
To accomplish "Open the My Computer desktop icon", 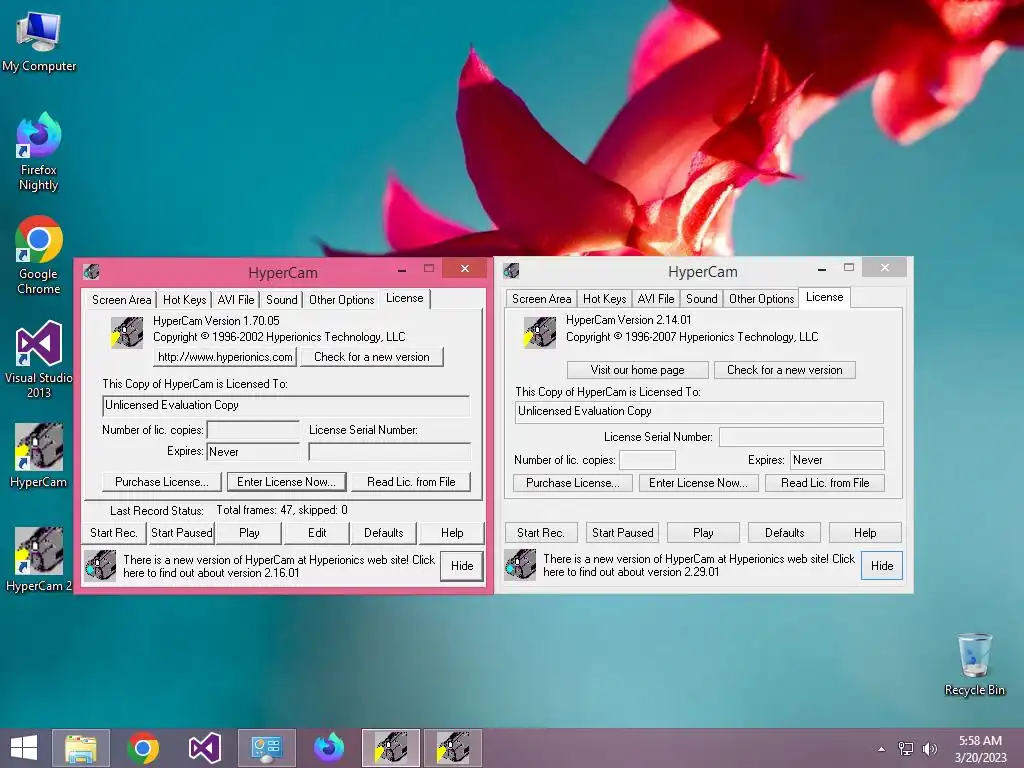I will (x=39, y=41).
